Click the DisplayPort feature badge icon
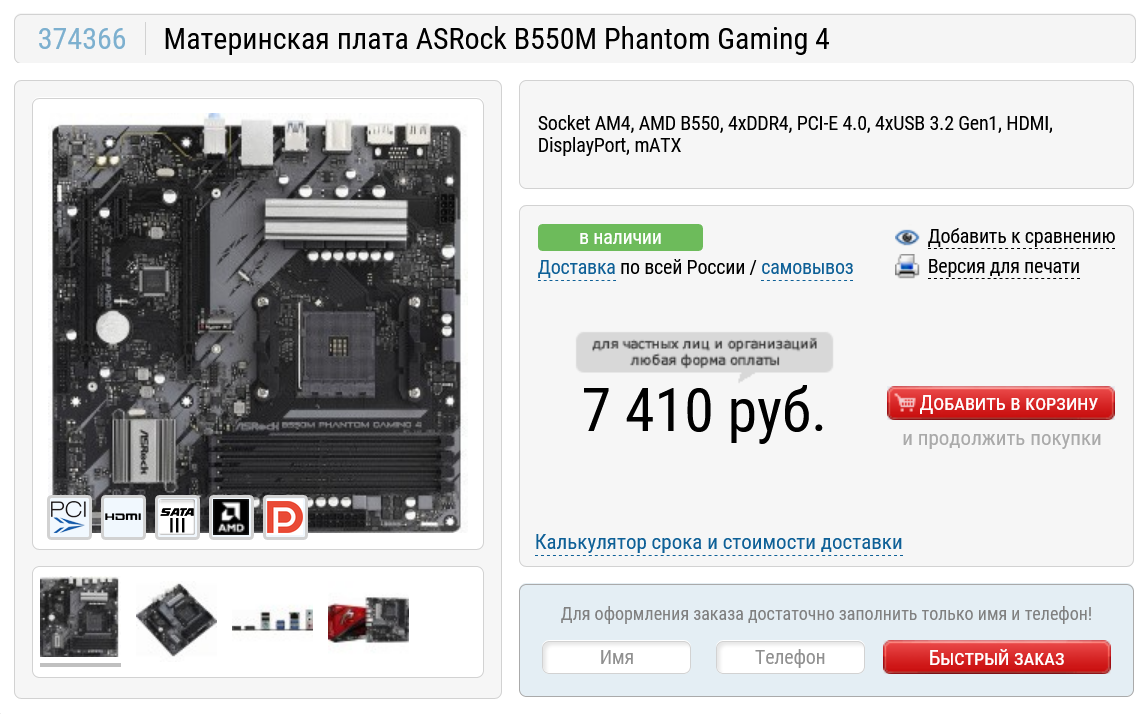Viewport: 1147px width, 714px height. tap(285, 516)
